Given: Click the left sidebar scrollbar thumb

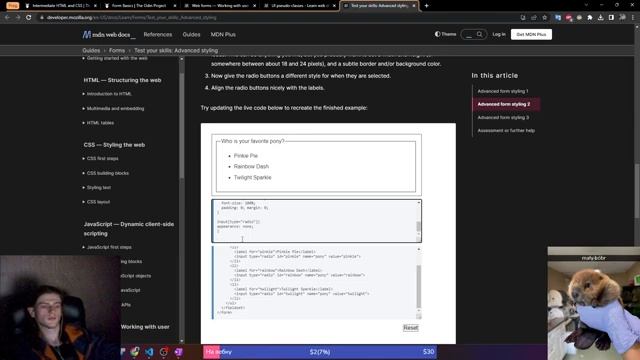Looking at the screenshot, I should (182, 126).
